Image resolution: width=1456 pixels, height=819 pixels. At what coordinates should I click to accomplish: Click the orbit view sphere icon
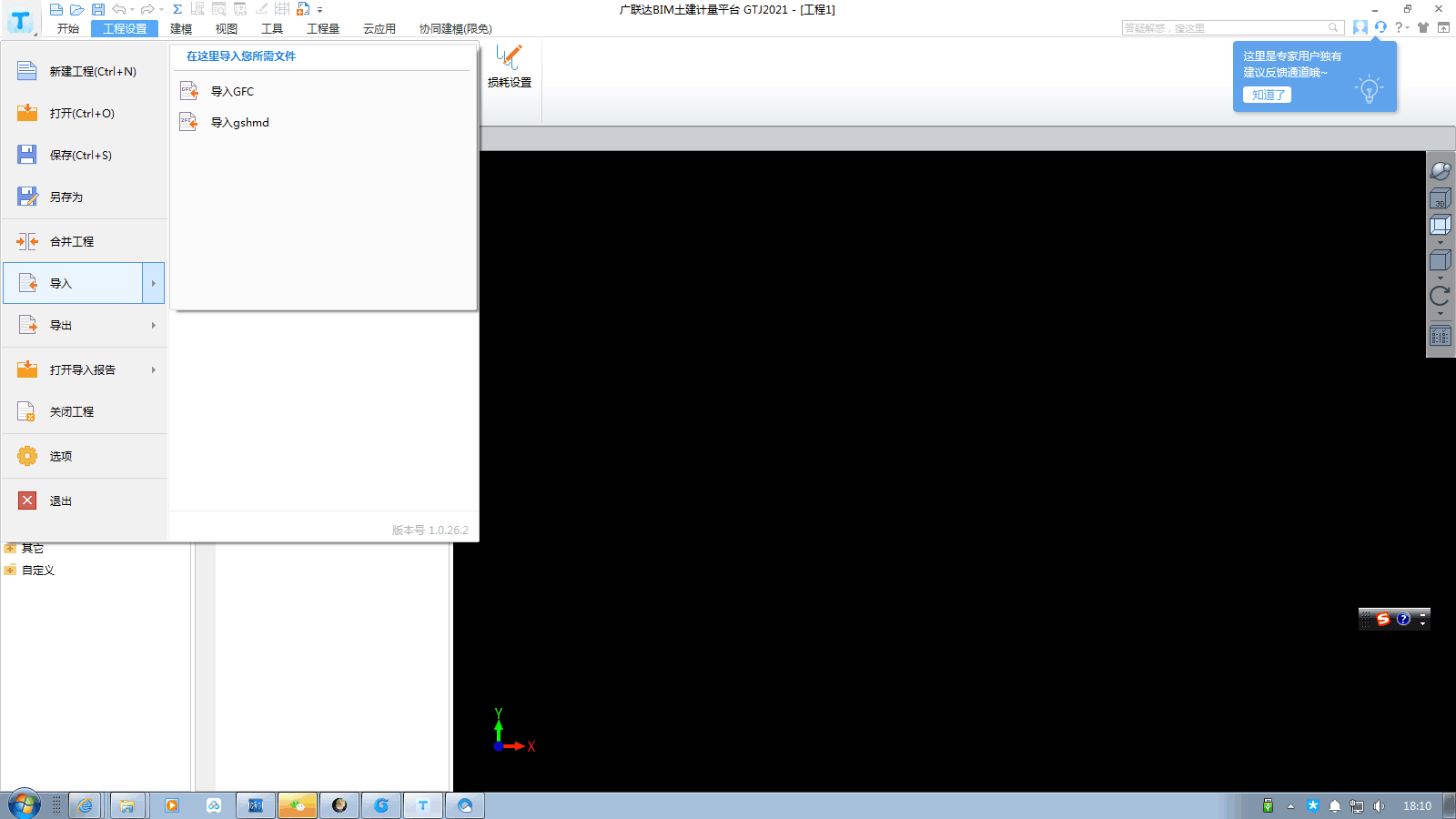pos(1441,170)
